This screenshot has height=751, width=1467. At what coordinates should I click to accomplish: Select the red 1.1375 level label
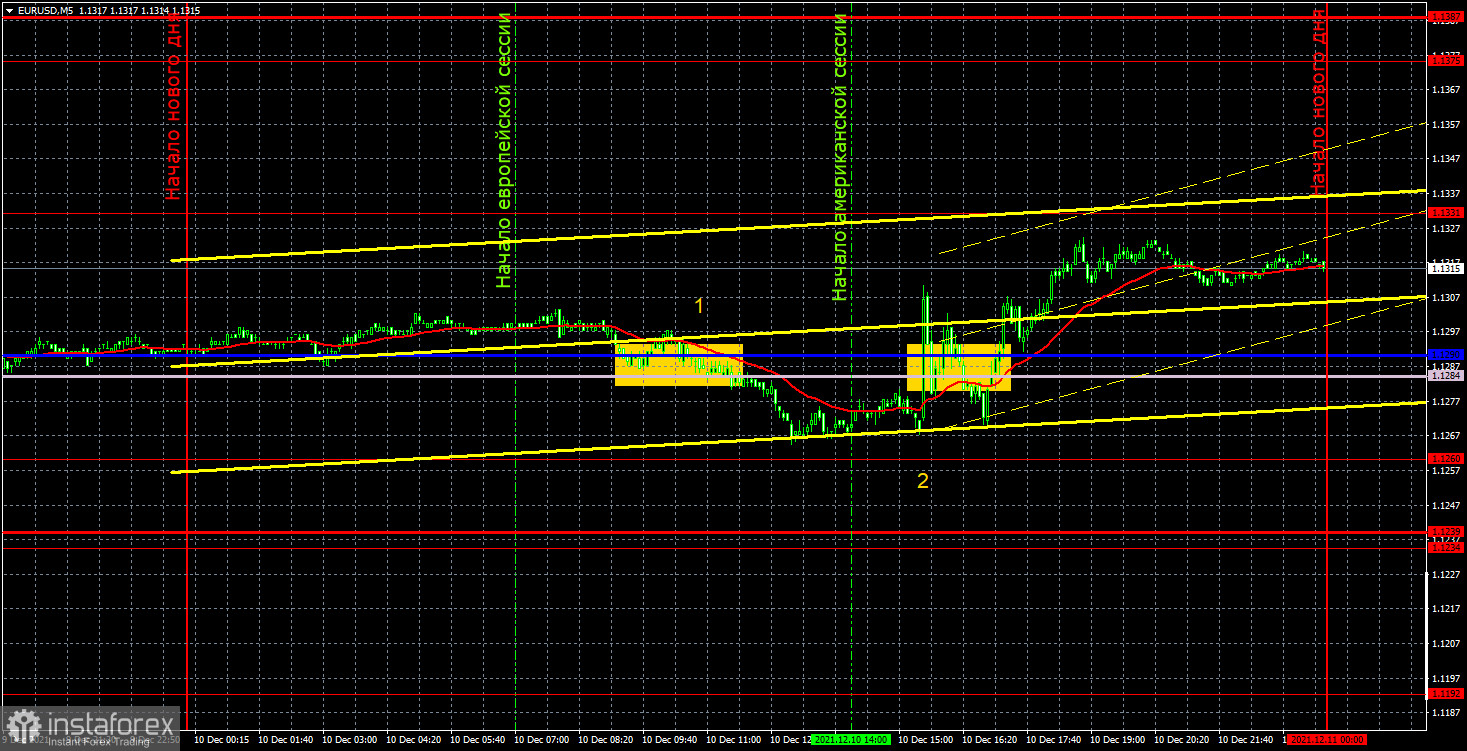pos(1447,61)
